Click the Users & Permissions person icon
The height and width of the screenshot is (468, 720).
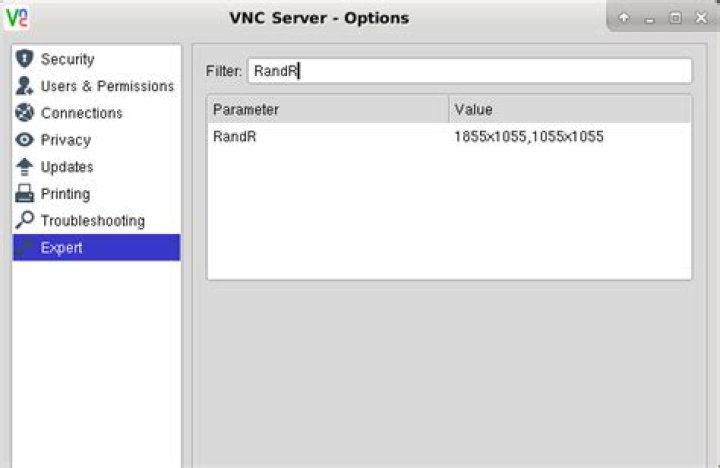[24, 86]
